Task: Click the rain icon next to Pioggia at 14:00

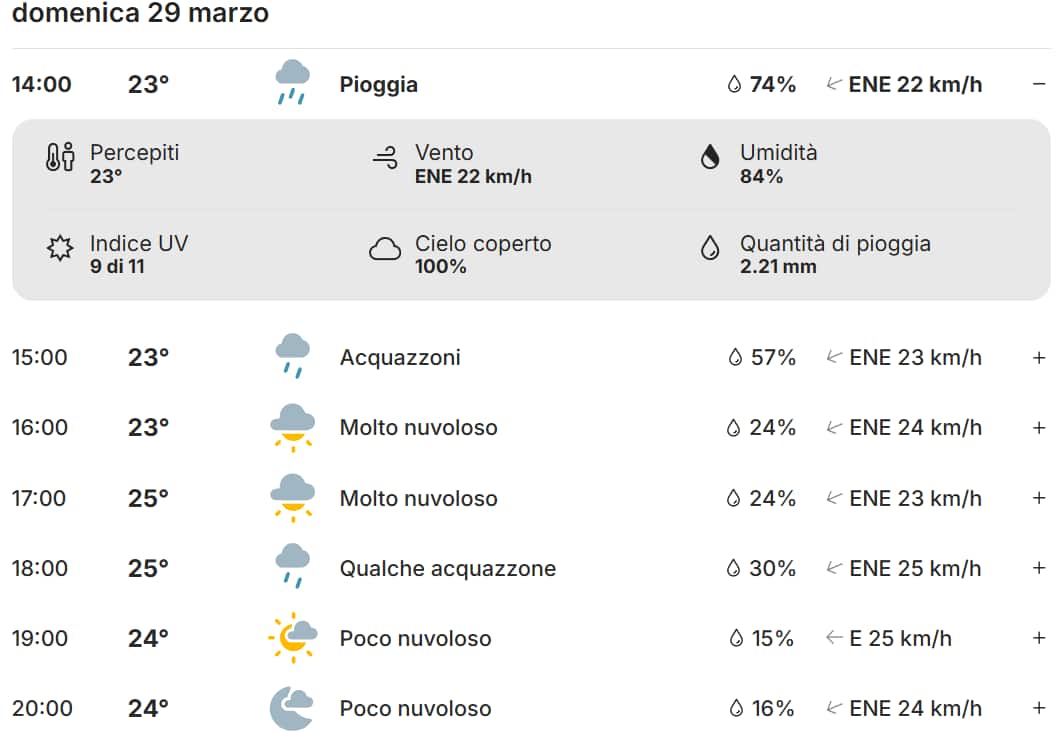Action: (x=291, y=80)
